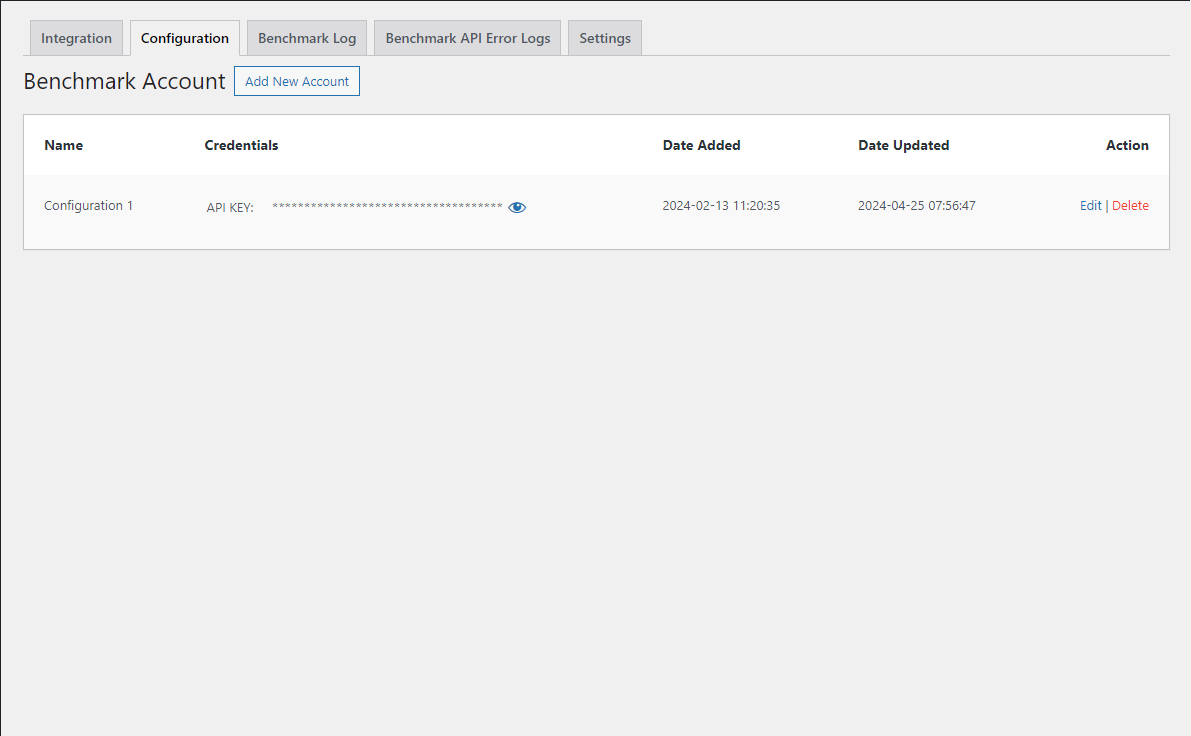Click the Name column header
Viewport: 1191px width, 736px height.
[x=64, y=145]
